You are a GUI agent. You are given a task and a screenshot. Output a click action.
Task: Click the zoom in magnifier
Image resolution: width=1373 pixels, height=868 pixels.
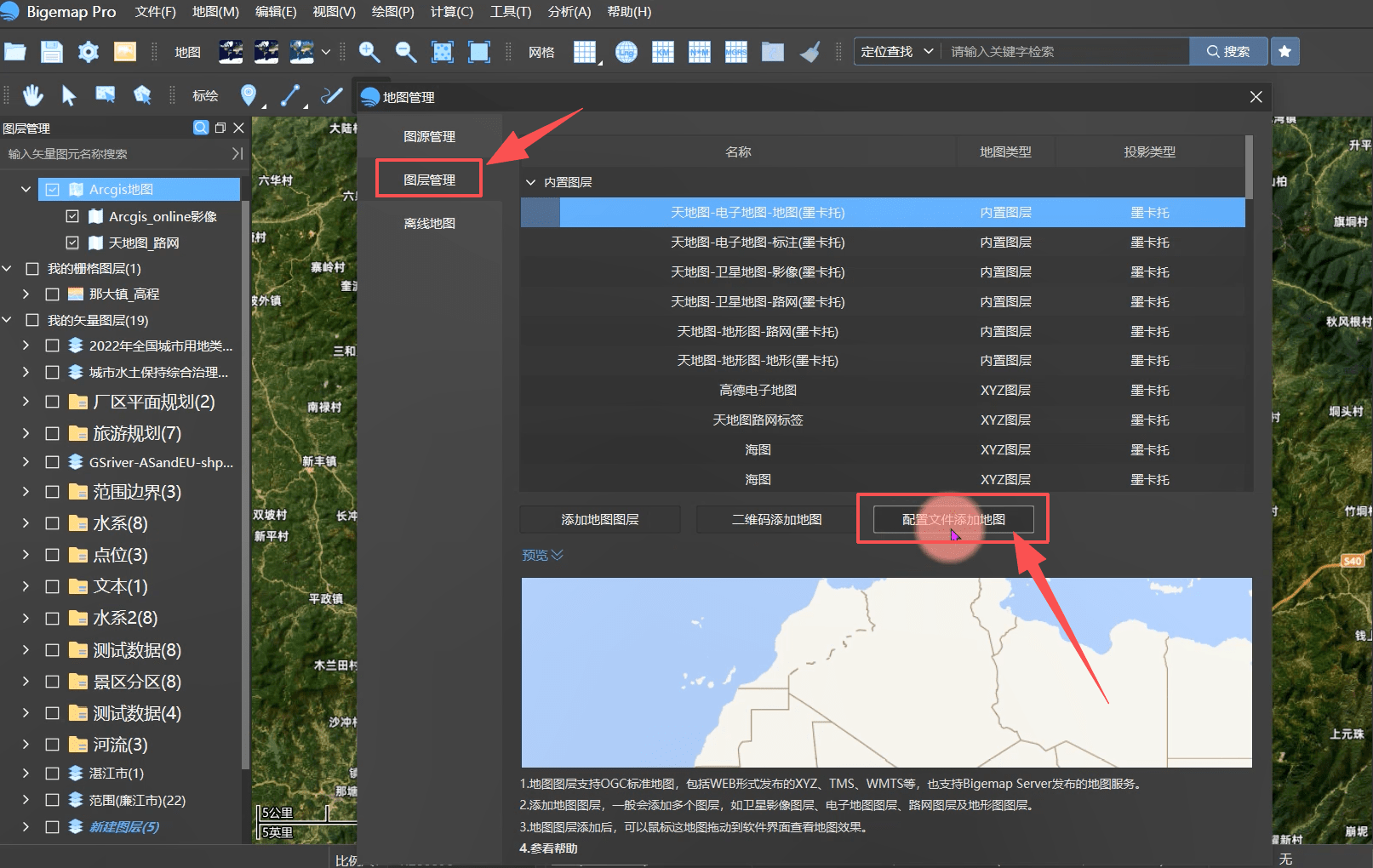click(369, 52)
